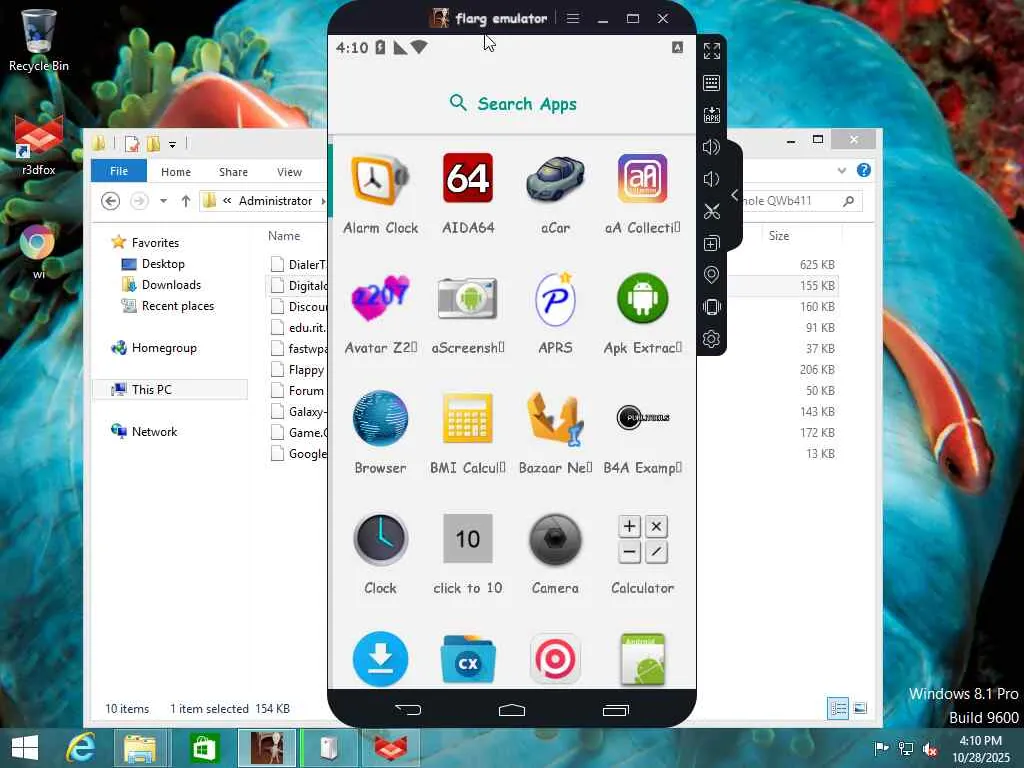This screenshot has width=1024, height=768.
Task: Switch Explorer to large icons view
Action: [861, 708]
